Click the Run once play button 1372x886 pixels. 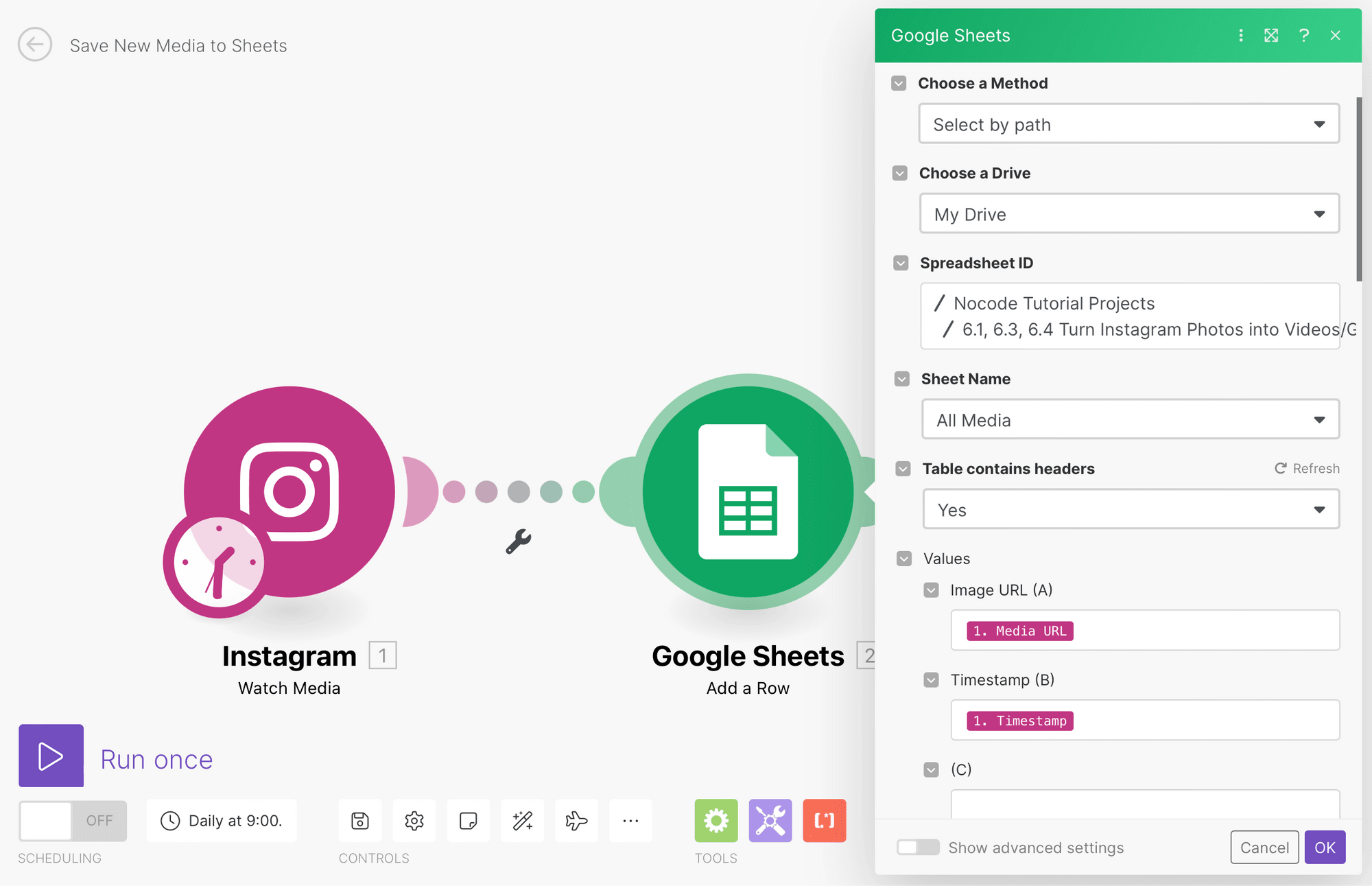(x=51, y=756)
